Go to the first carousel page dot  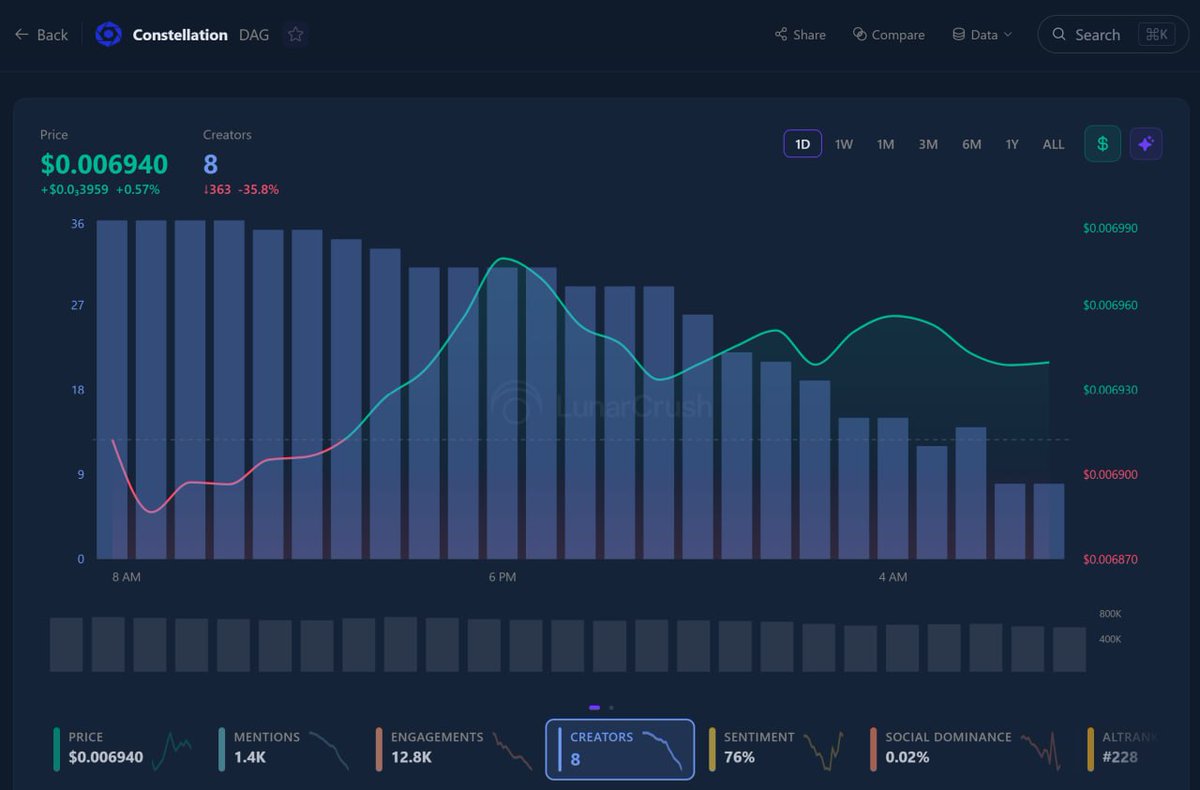tap(595, 707)
